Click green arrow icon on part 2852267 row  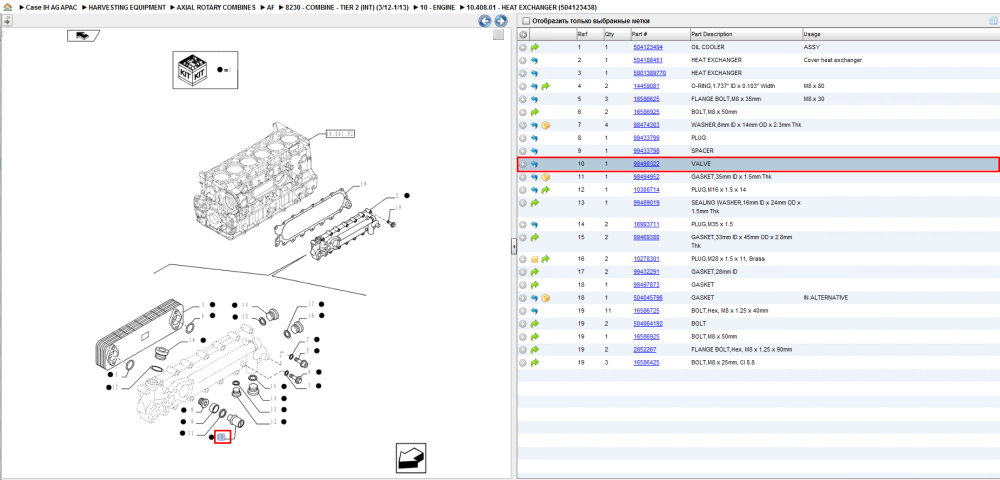click(535, 349)
